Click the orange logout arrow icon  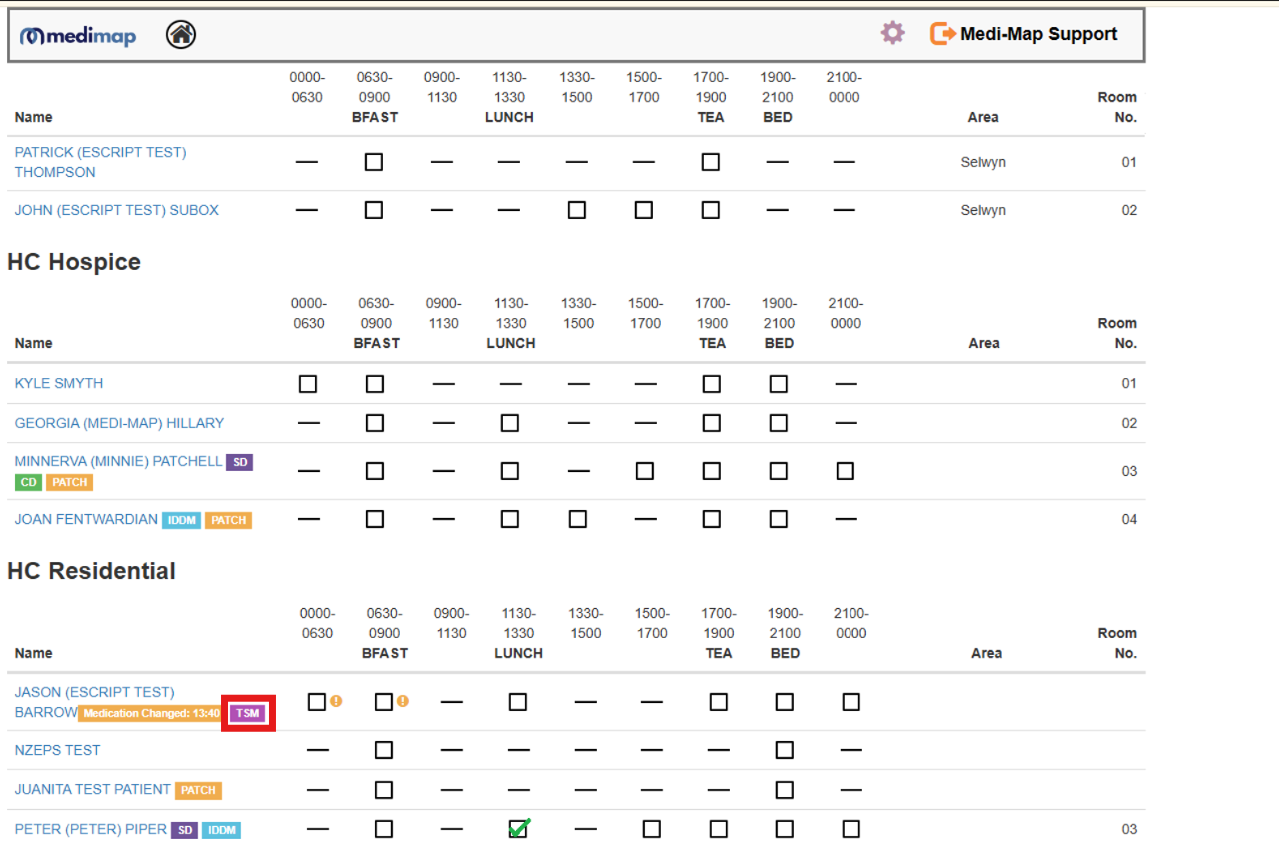click(942, 34)
